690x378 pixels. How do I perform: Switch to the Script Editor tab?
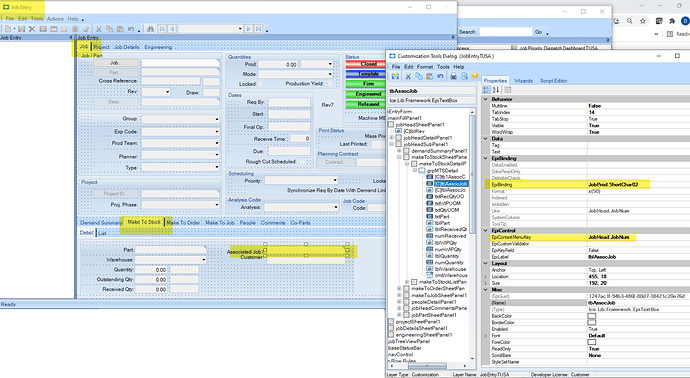click(x=553, y=81)
